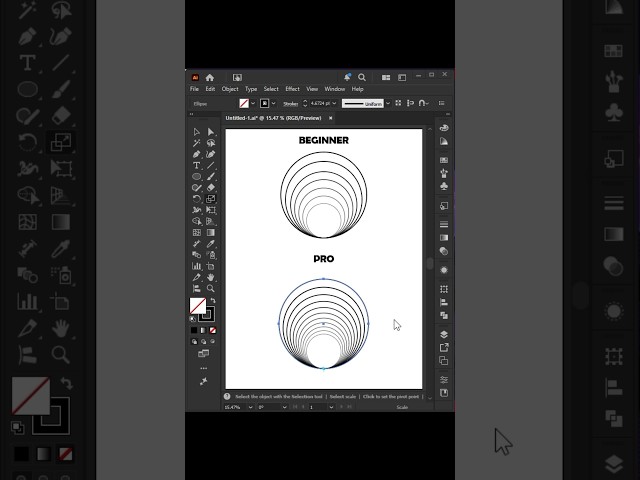The image size is (640, 480).
Task: Select the Rotate tool
Action: pos(196,199)
